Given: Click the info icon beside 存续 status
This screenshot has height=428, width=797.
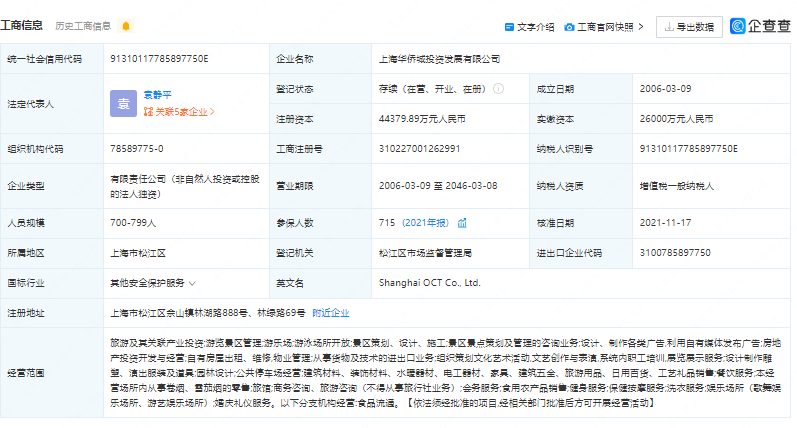Looking at the screenshot, I should 499,89.
